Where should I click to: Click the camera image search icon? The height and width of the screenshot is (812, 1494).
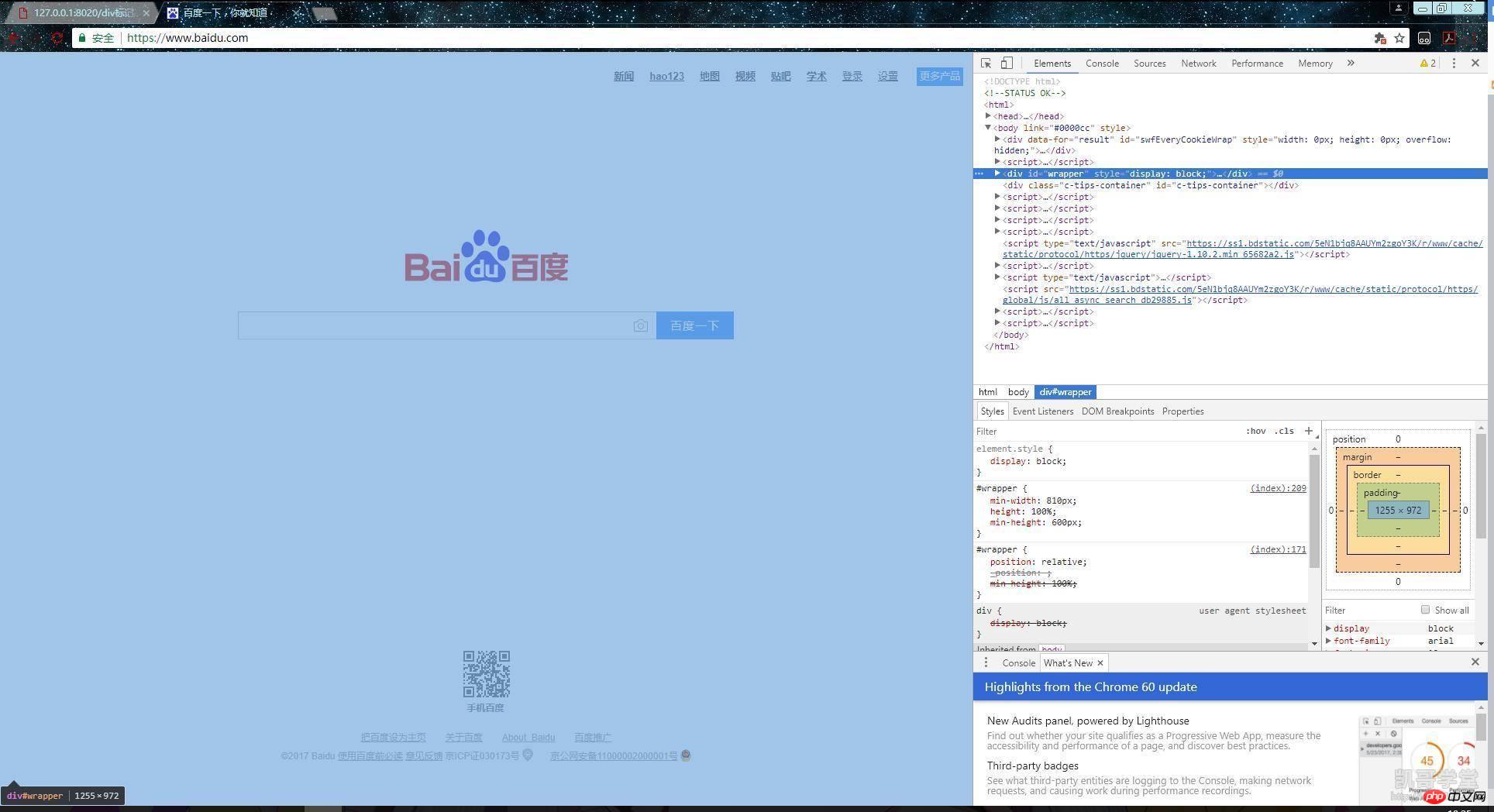(640, 326)
